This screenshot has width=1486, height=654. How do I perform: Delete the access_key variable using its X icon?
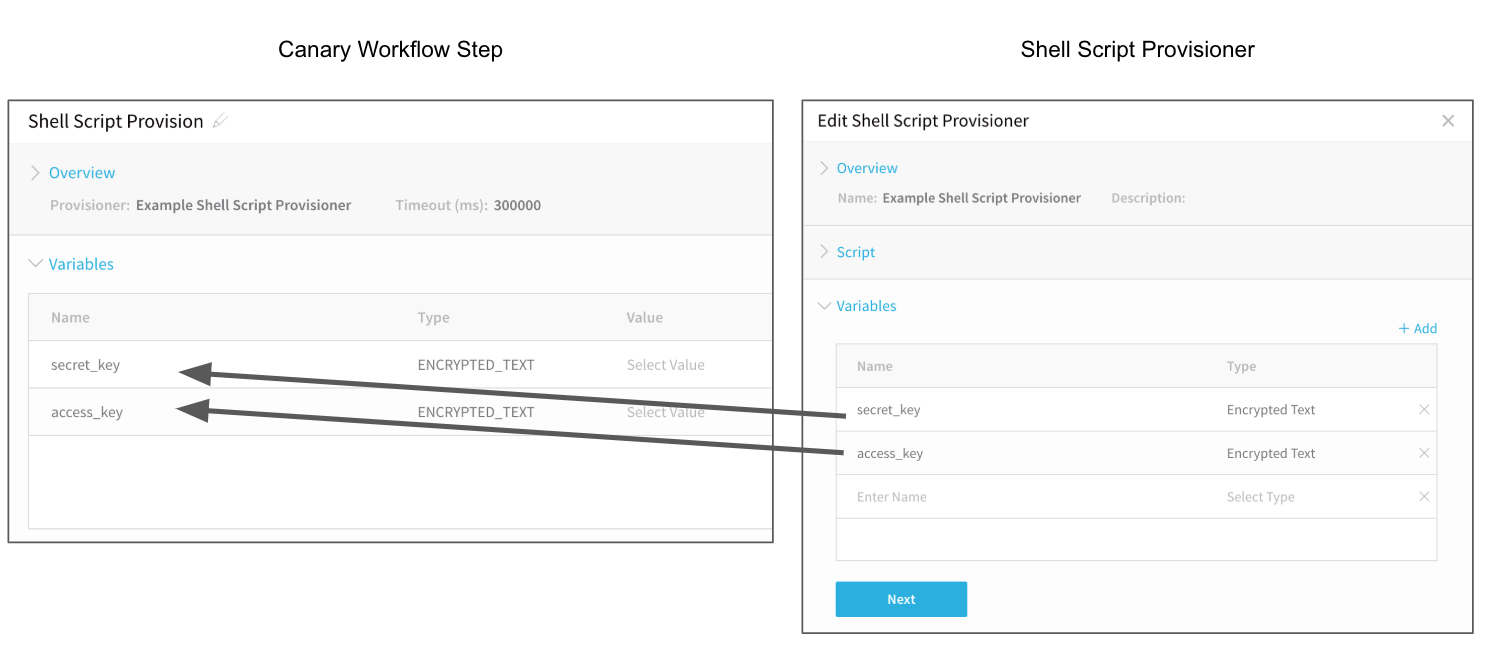(x=1424, y=453)
